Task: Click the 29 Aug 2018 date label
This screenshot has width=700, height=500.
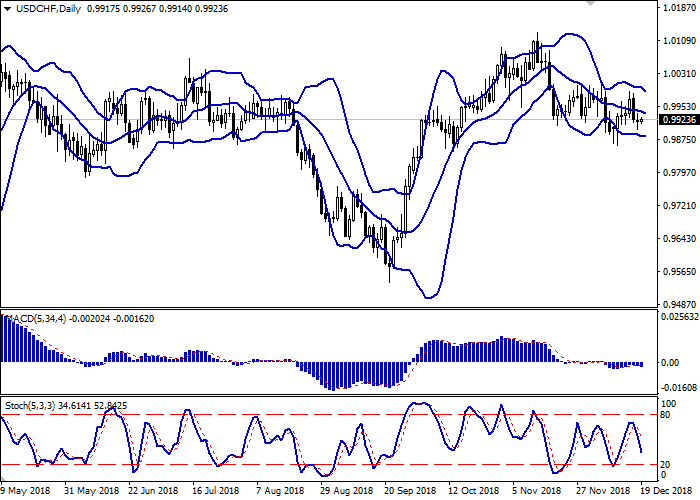Action: pyautogui.click(x=344, y=491)
